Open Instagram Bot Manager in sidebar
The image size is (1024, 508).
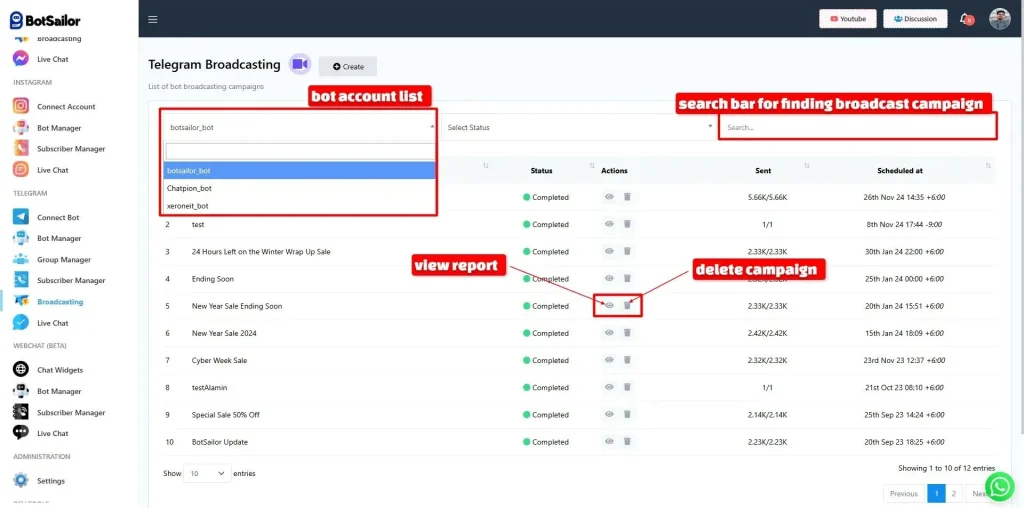coord(59,128)
